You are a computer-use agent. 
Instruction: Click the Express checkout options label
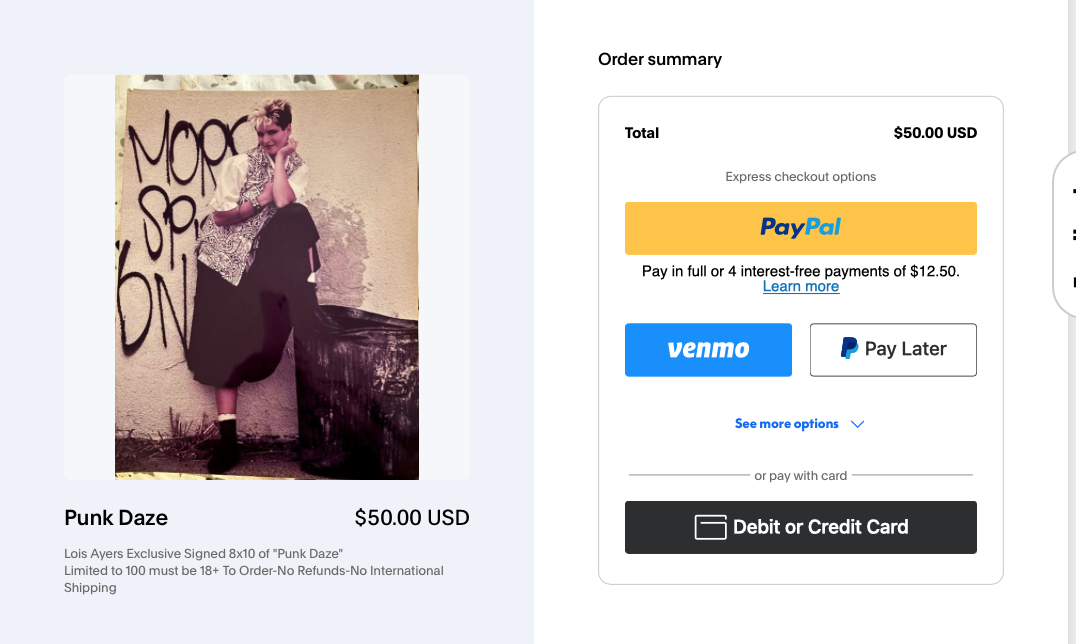[x=800, y=176]
